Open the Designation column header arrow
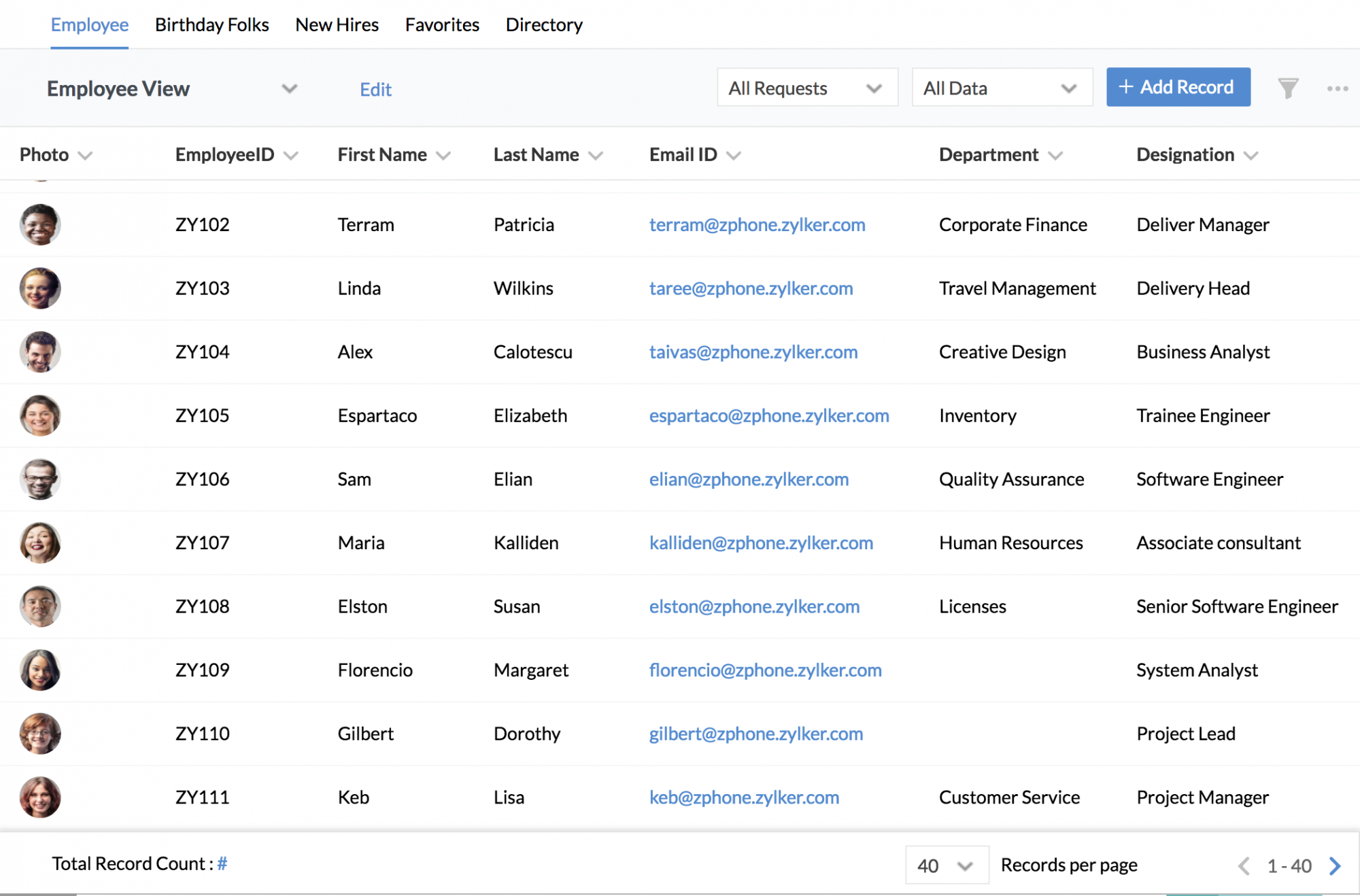This screenshot has height=896, width=1360. pyautogui.click(x=1251, y=156)
